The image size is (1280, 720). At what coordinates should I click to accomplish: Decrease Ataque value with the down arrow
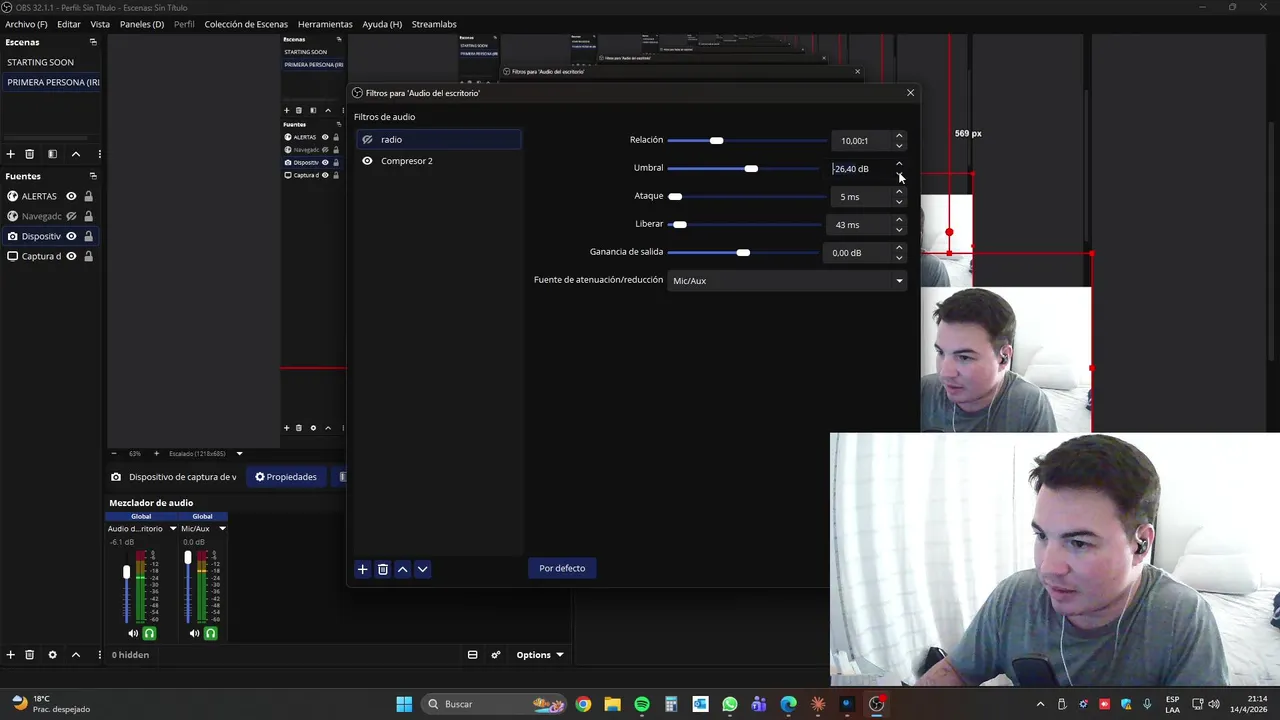(x=899, y=201)
